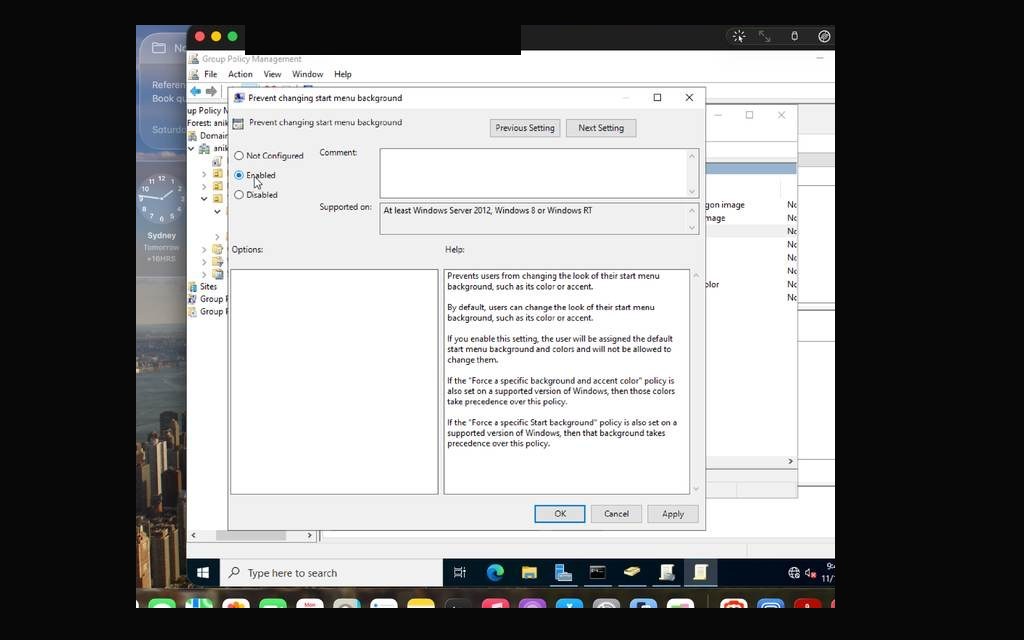The width and height of the screenshot is (1024, 640).
Task: Click the red macOS close button
Action: (x=200, y=37)
